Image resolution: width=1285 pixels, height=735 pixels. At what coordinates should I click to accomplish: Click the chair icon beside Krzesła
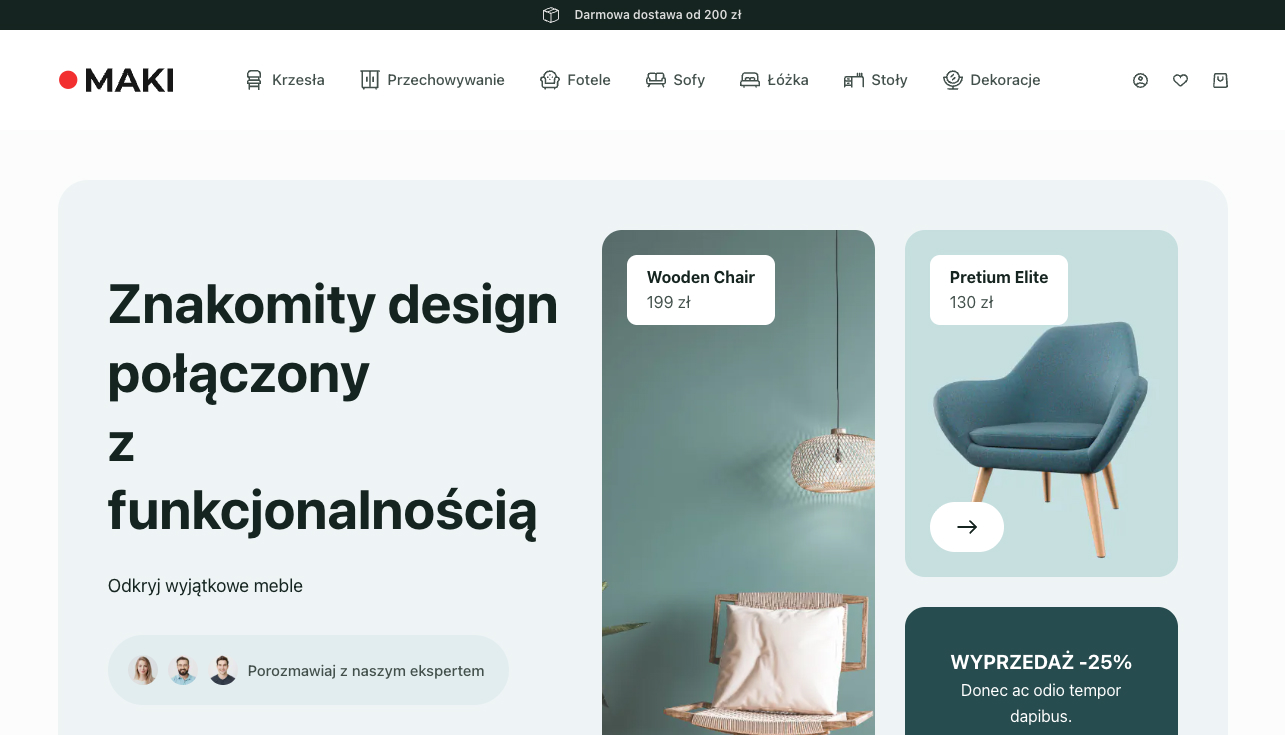[254, 80]
